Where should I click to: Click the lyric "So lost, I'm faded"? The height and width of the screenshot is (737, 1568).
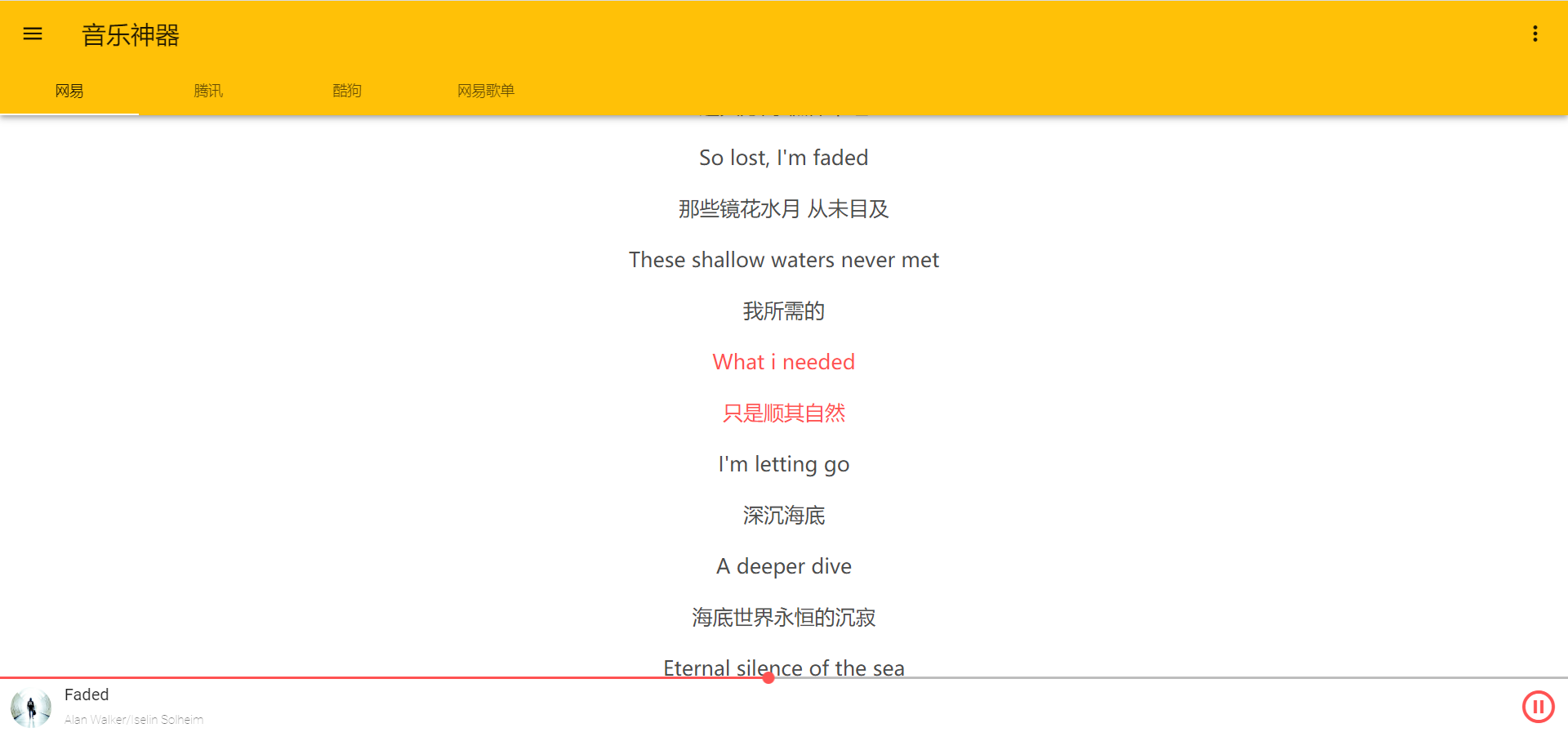(x=784, y=158)
